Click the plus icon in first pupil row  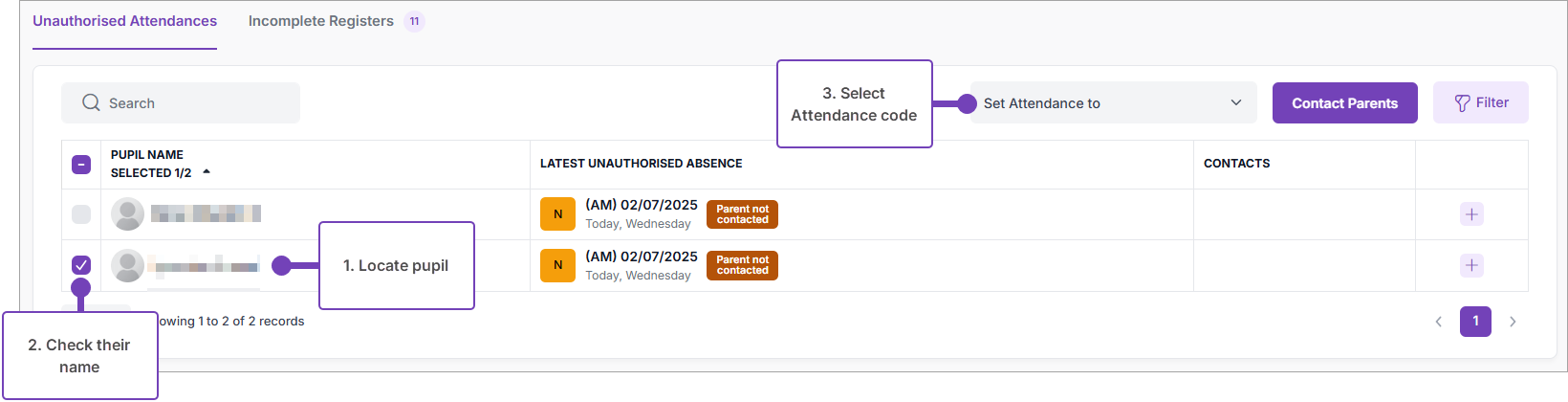1471,214
